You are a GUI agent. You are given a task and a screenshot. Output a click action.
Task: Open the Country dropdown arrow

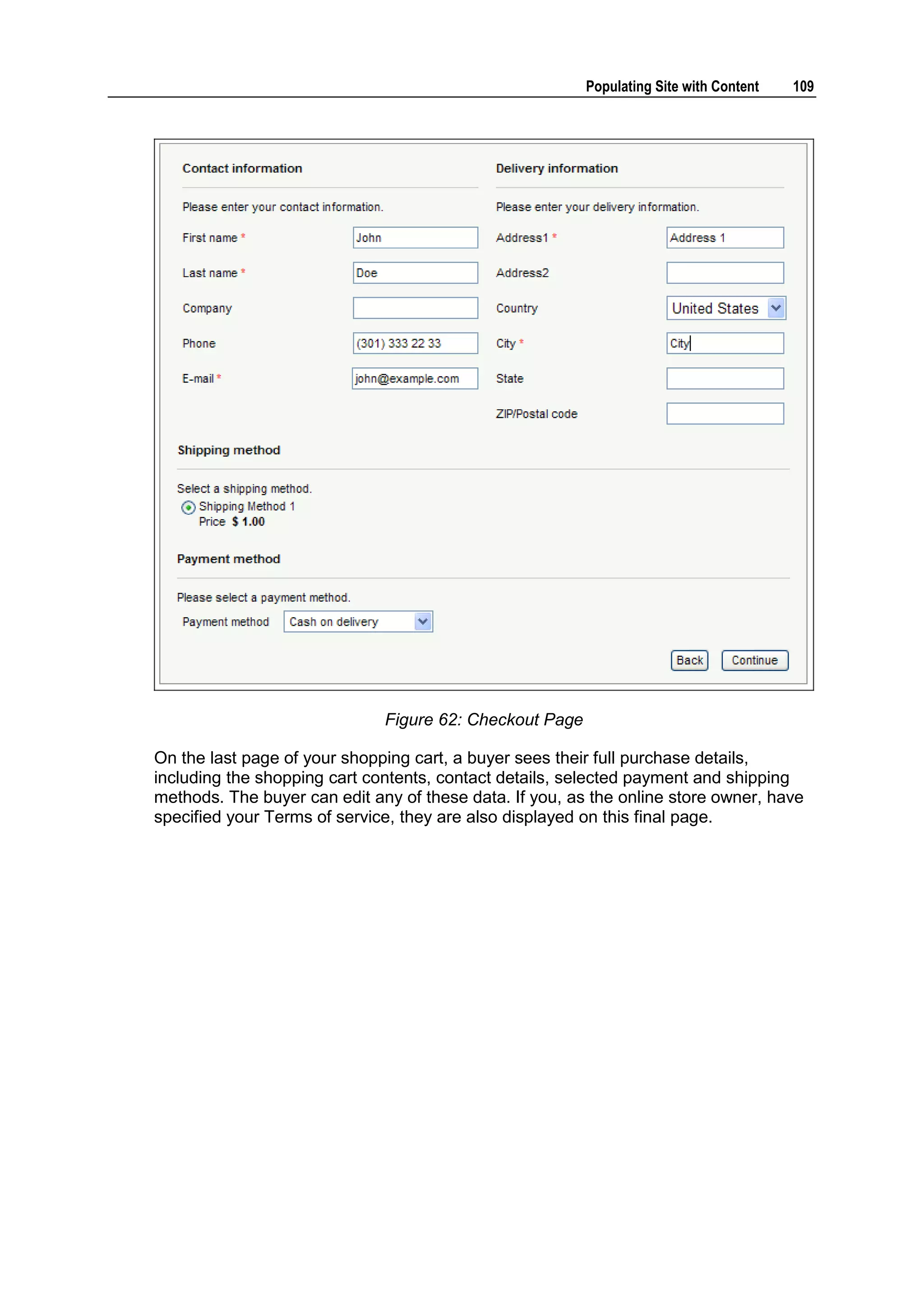tap(776, 308)
